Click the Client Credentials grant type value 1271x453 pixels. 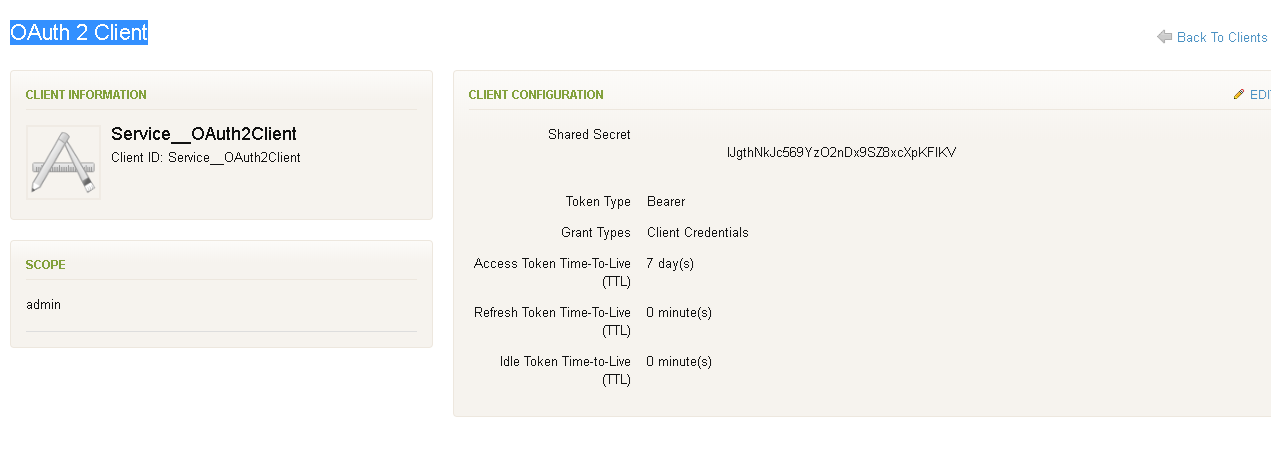click(x=698, y=233)
